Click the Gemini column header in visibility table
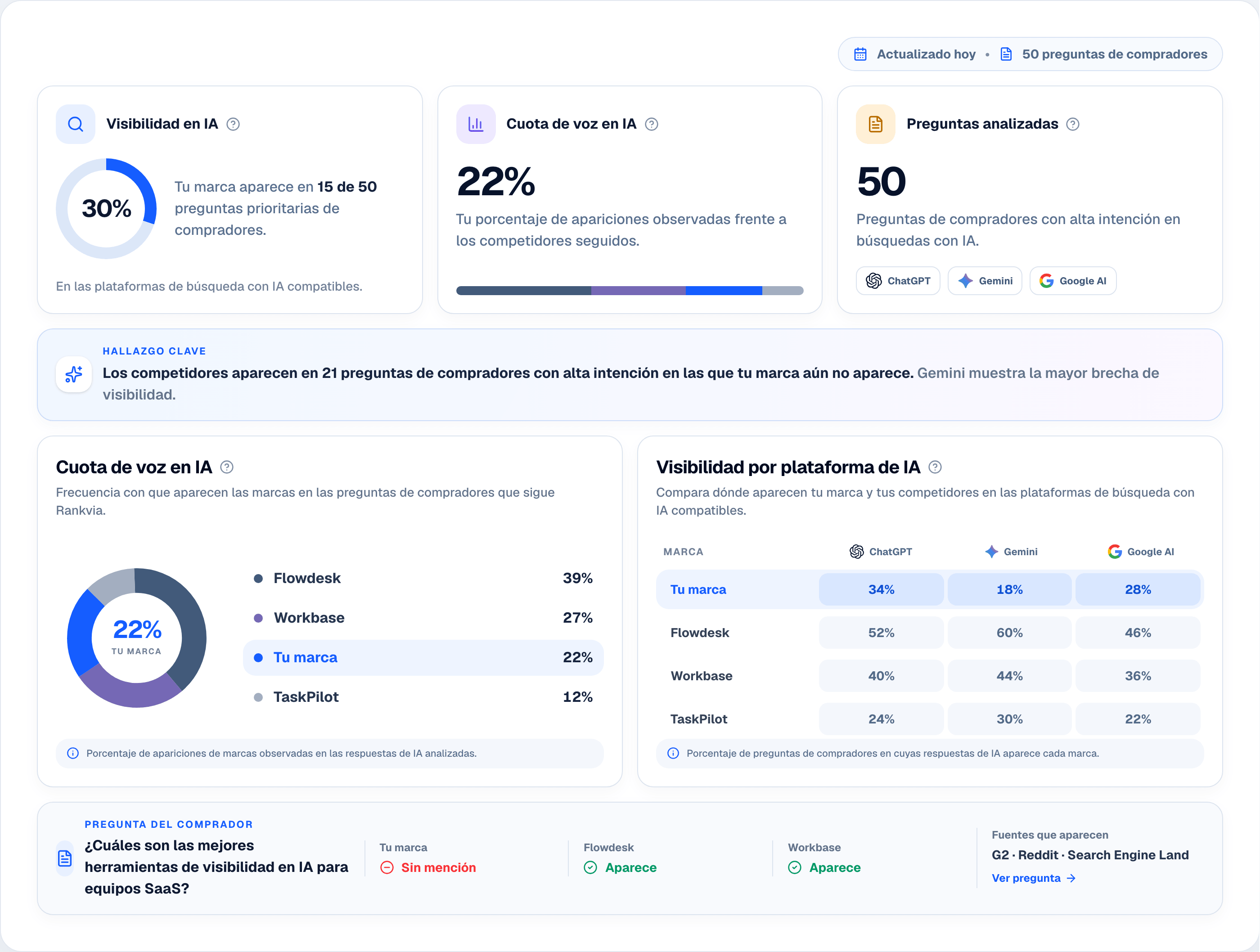The image size is (1260, 952). (x=1011, y=552)
